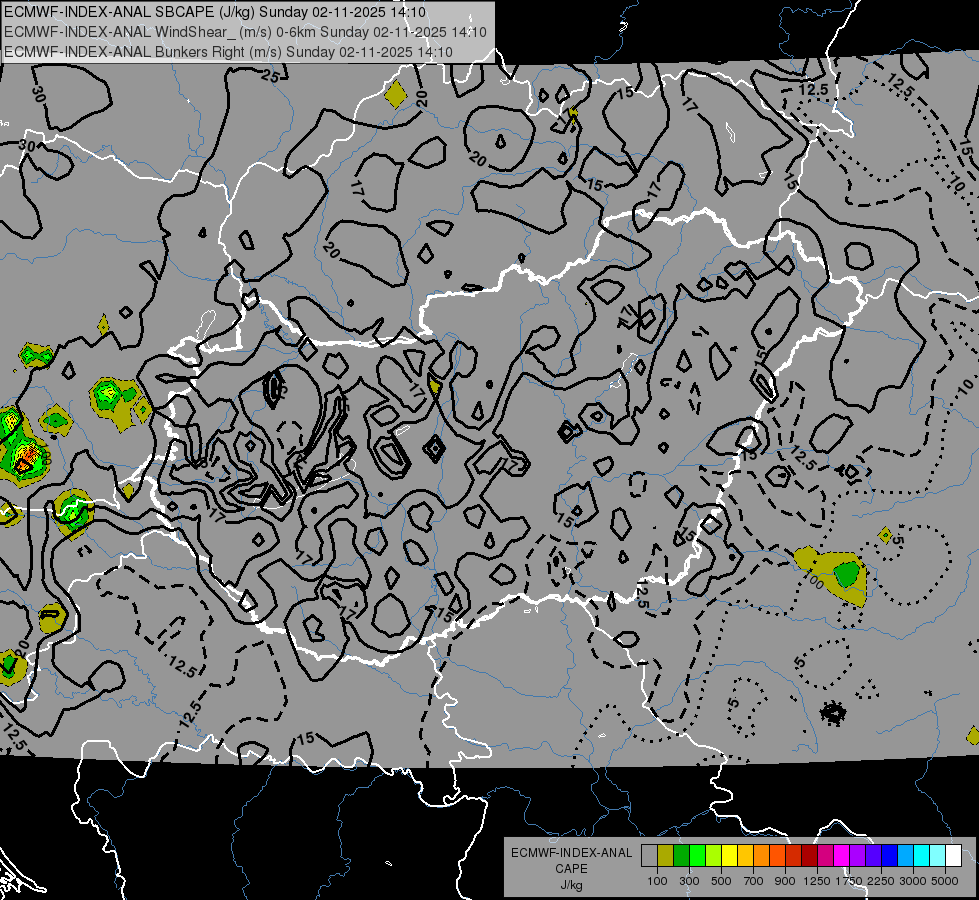The height and width of the screenshot is (900, 979).
Task: Click the SBCAPE (J/kg) title line
Action: (215, 12)
